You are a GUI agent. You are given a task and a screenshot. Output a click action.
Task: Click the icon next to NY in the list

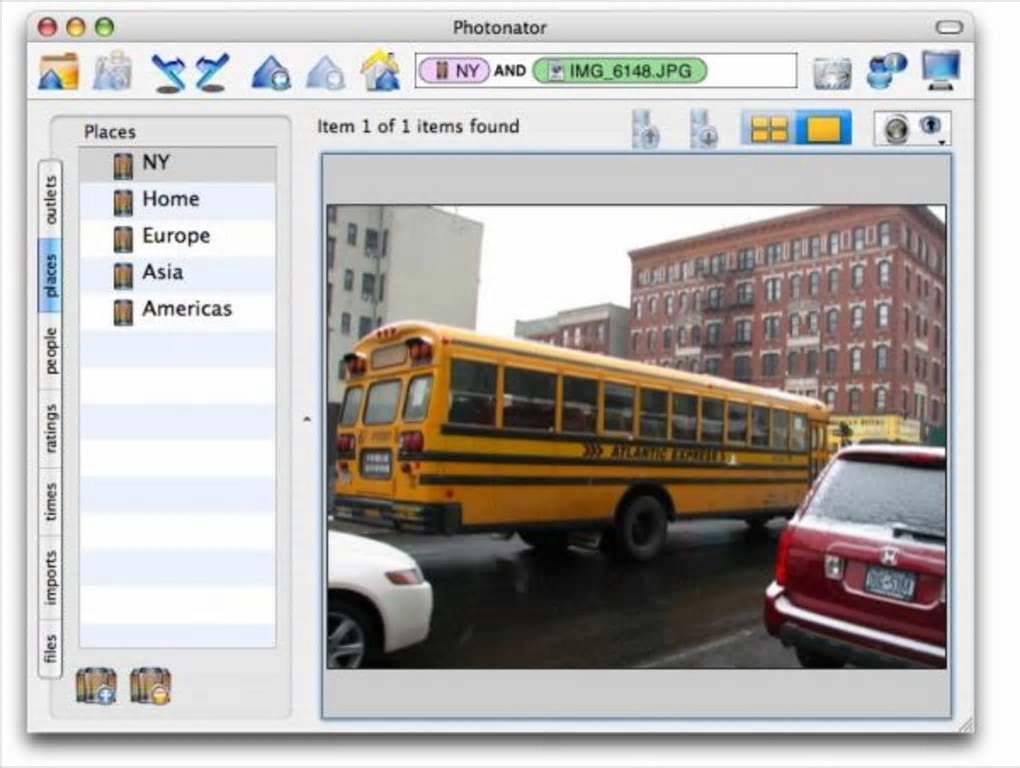(x=123, y=166)
